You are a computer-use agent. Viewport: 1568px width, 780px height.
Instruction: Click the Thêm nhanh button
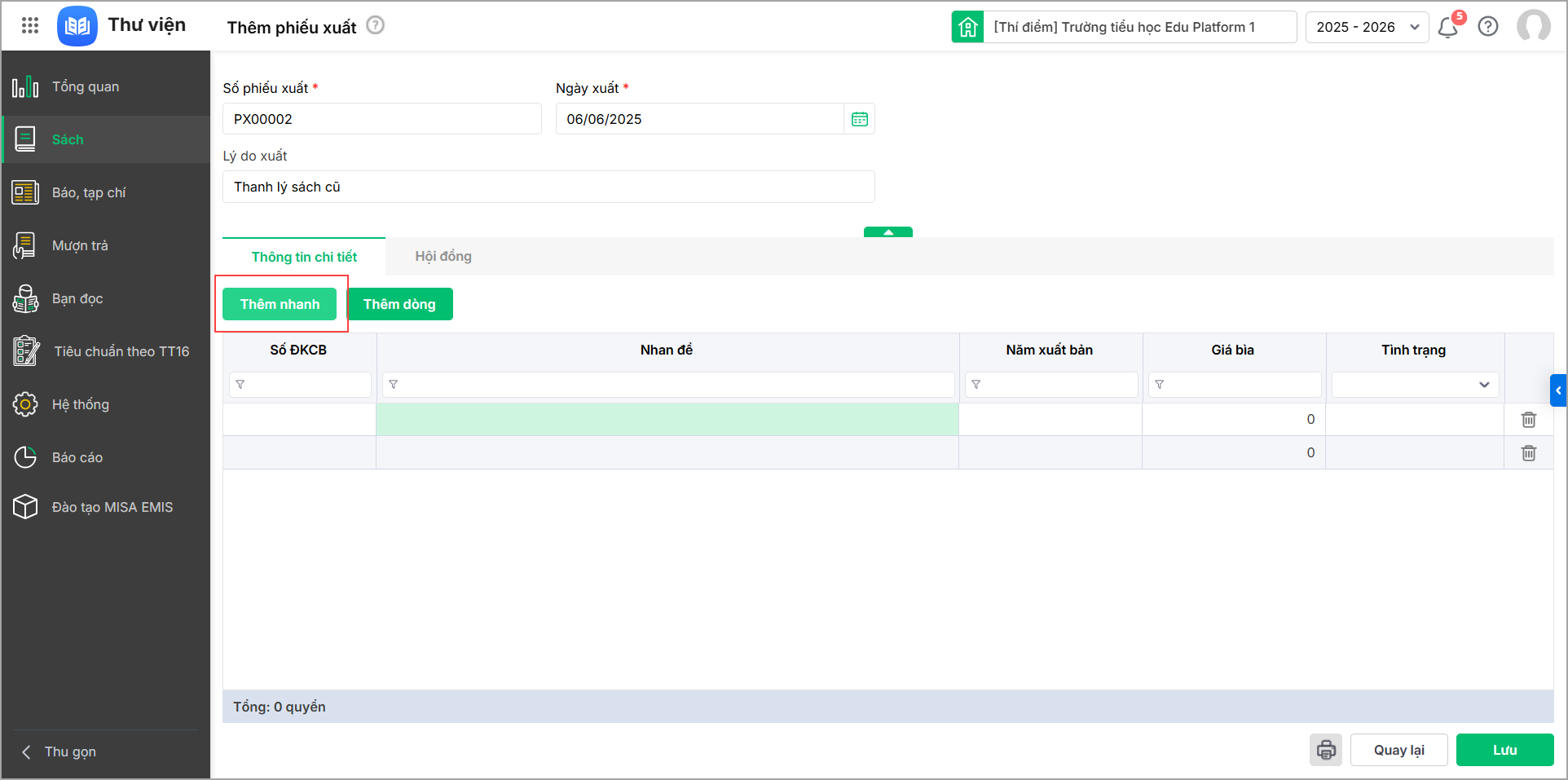[280, 304]
